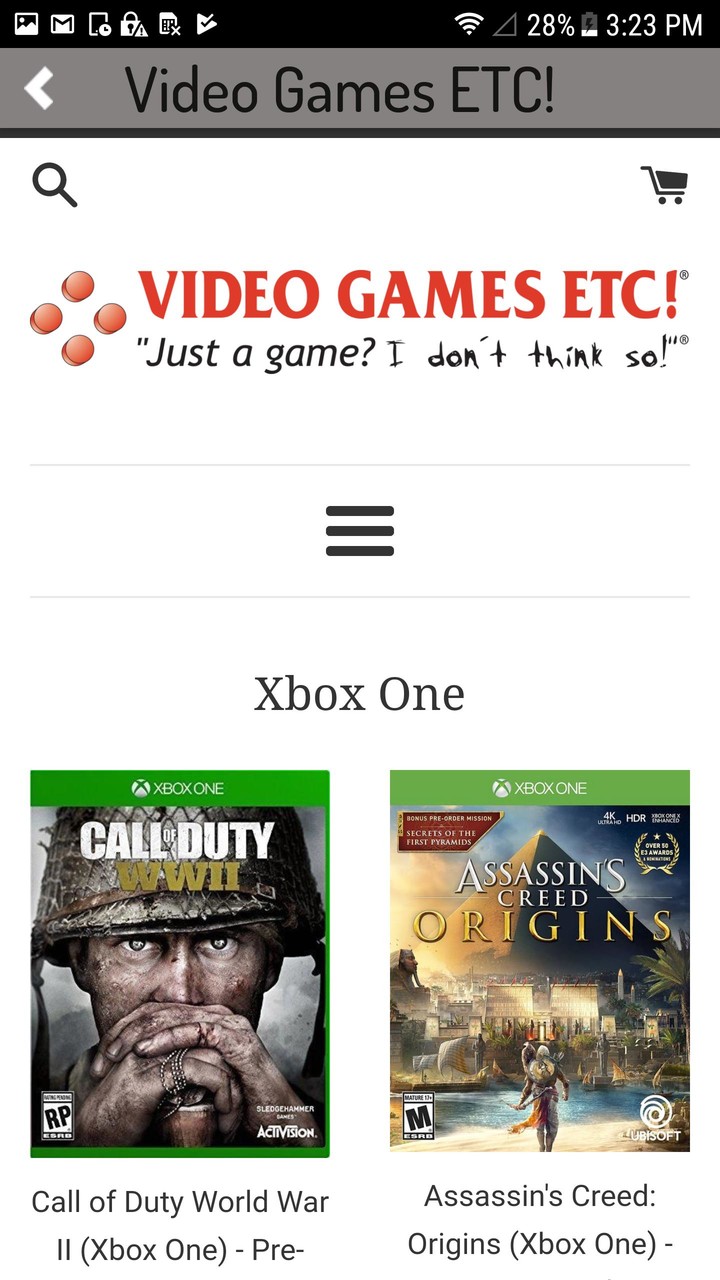
Task: Click the Video Games ETC! logo
Action: (x=360, y=319)
